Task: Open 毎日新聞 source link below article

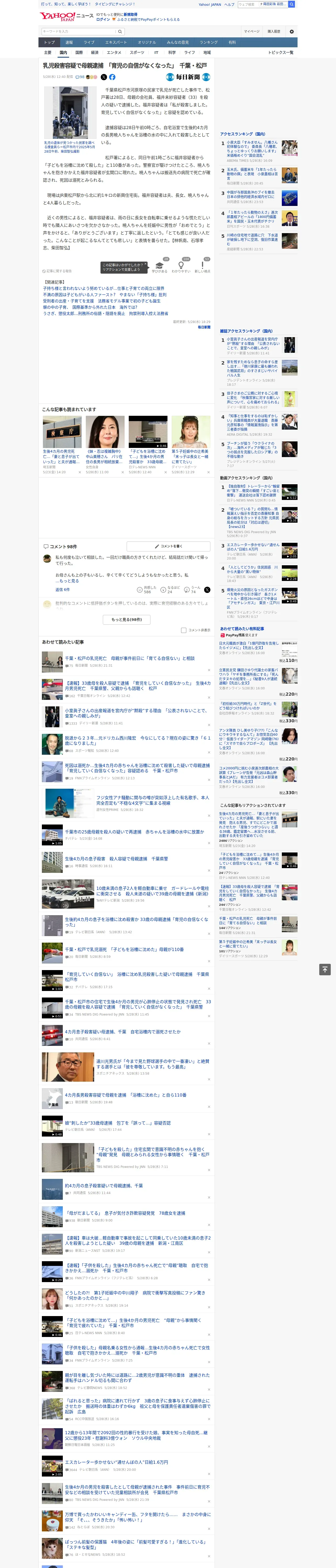Action: (204, 327)
